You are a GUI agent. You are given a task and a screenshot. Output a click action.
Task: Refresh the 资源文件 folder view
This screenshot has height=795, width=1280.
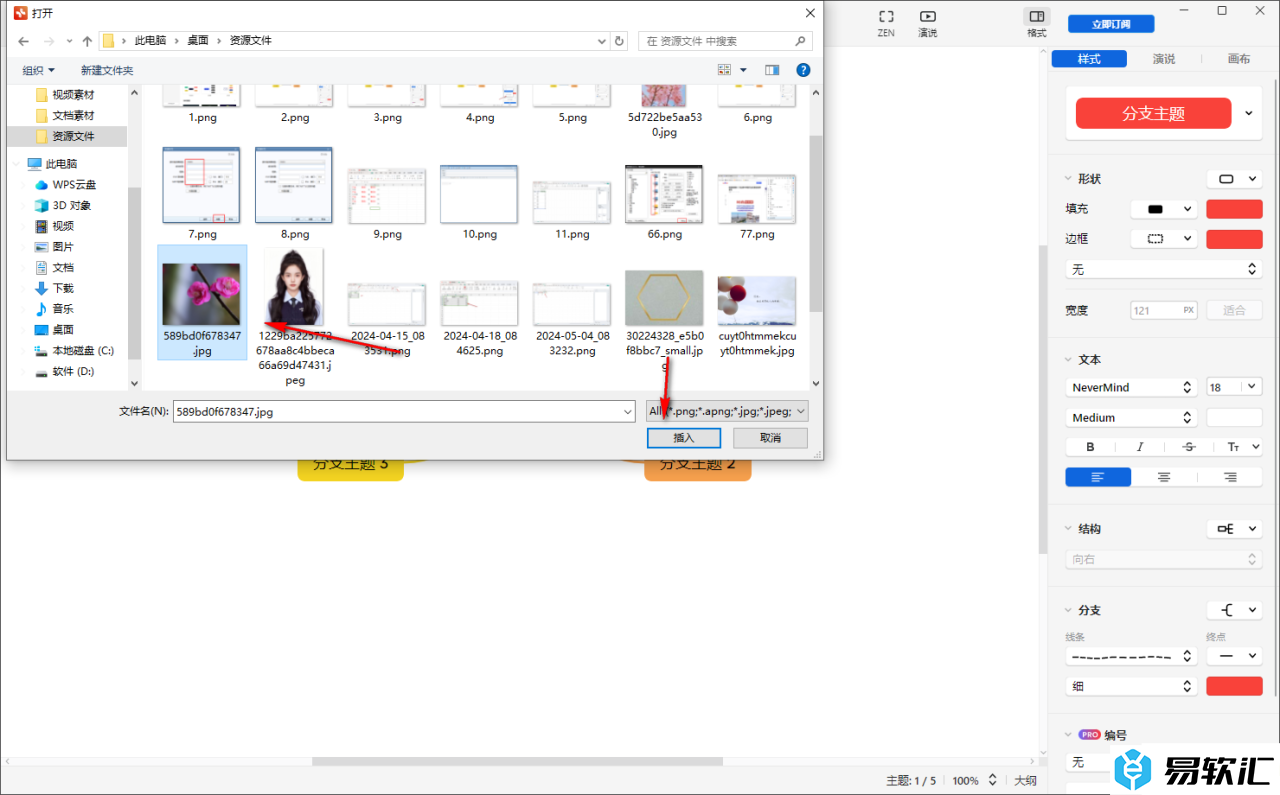coord(619,41)
